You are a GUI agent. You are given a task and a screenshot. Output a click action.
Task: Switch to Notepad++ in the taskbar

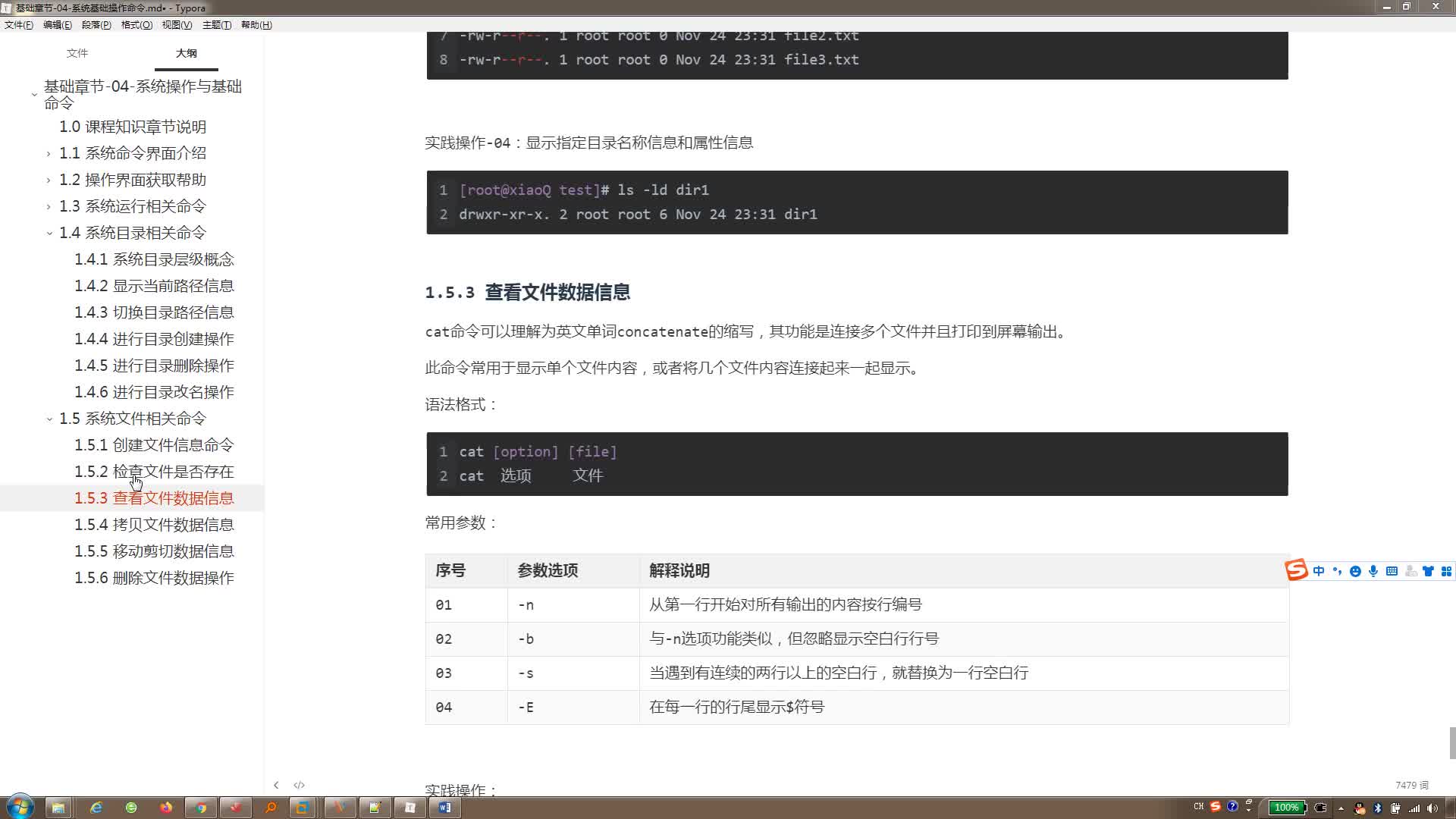(375, 808)
